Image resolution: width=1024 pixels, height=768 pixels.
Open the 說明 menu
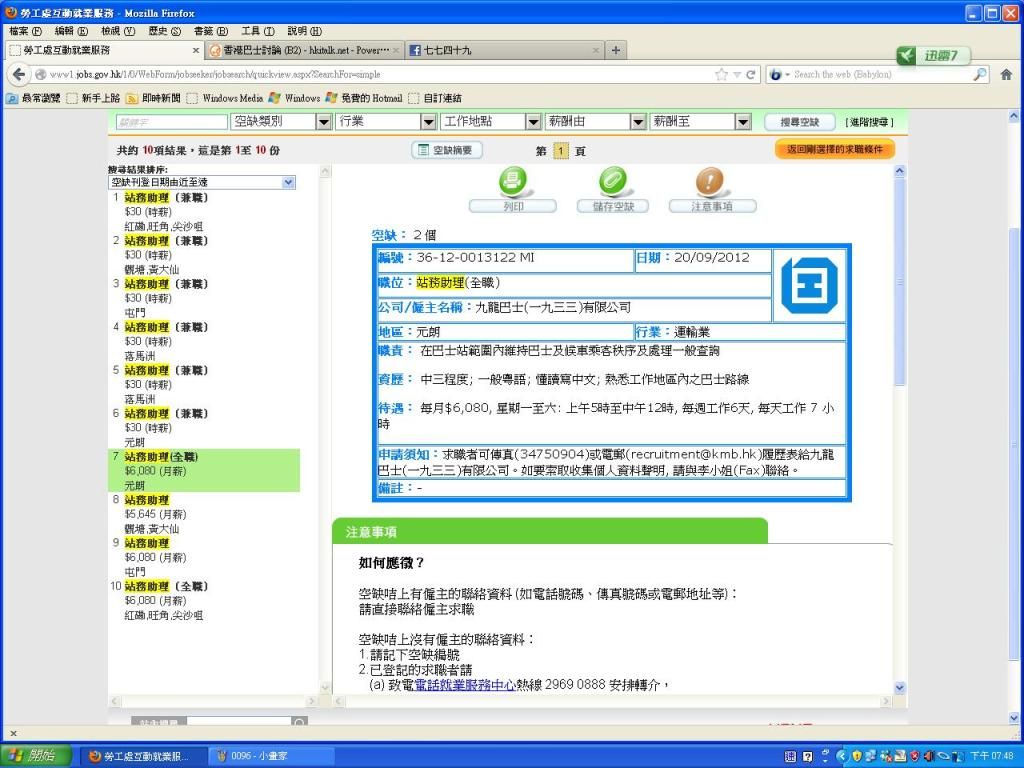(x=304, y=31)
